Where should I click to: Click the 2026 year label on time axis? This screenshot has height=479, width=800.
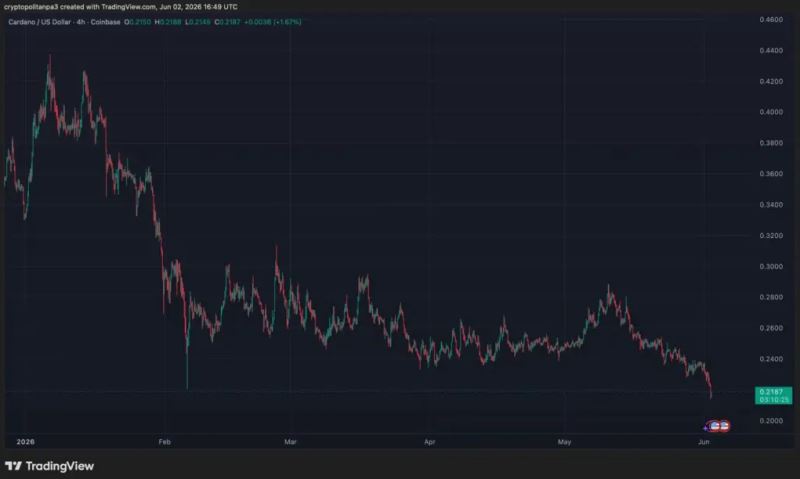[26, 442]
